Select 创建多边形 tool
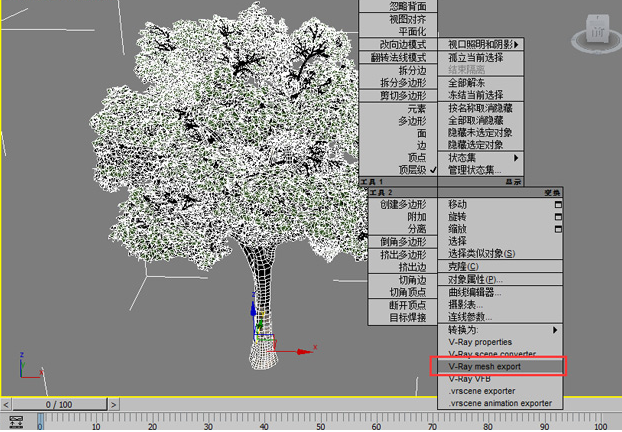Image resolution: width=622 pixels, height=432 pixels. click(403, 205)
